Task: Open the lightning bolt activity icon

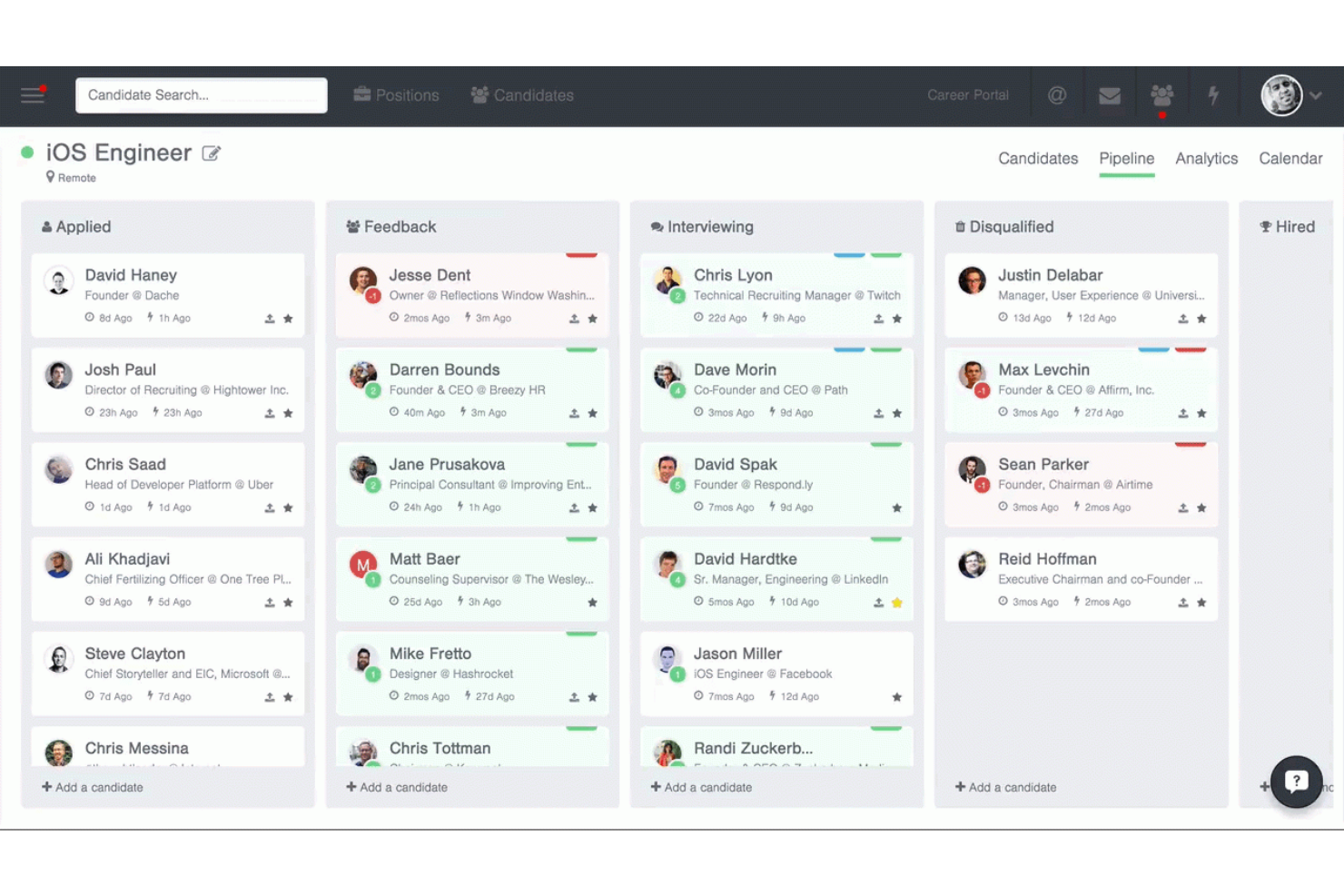Action: point(1213,95)
